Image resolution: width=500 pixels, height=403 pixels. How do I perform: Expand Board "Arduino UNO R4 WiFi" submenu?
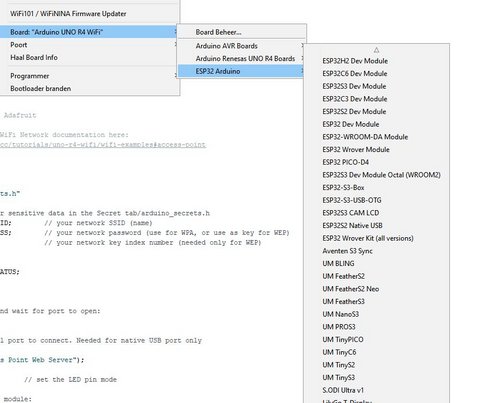(88, 32)
